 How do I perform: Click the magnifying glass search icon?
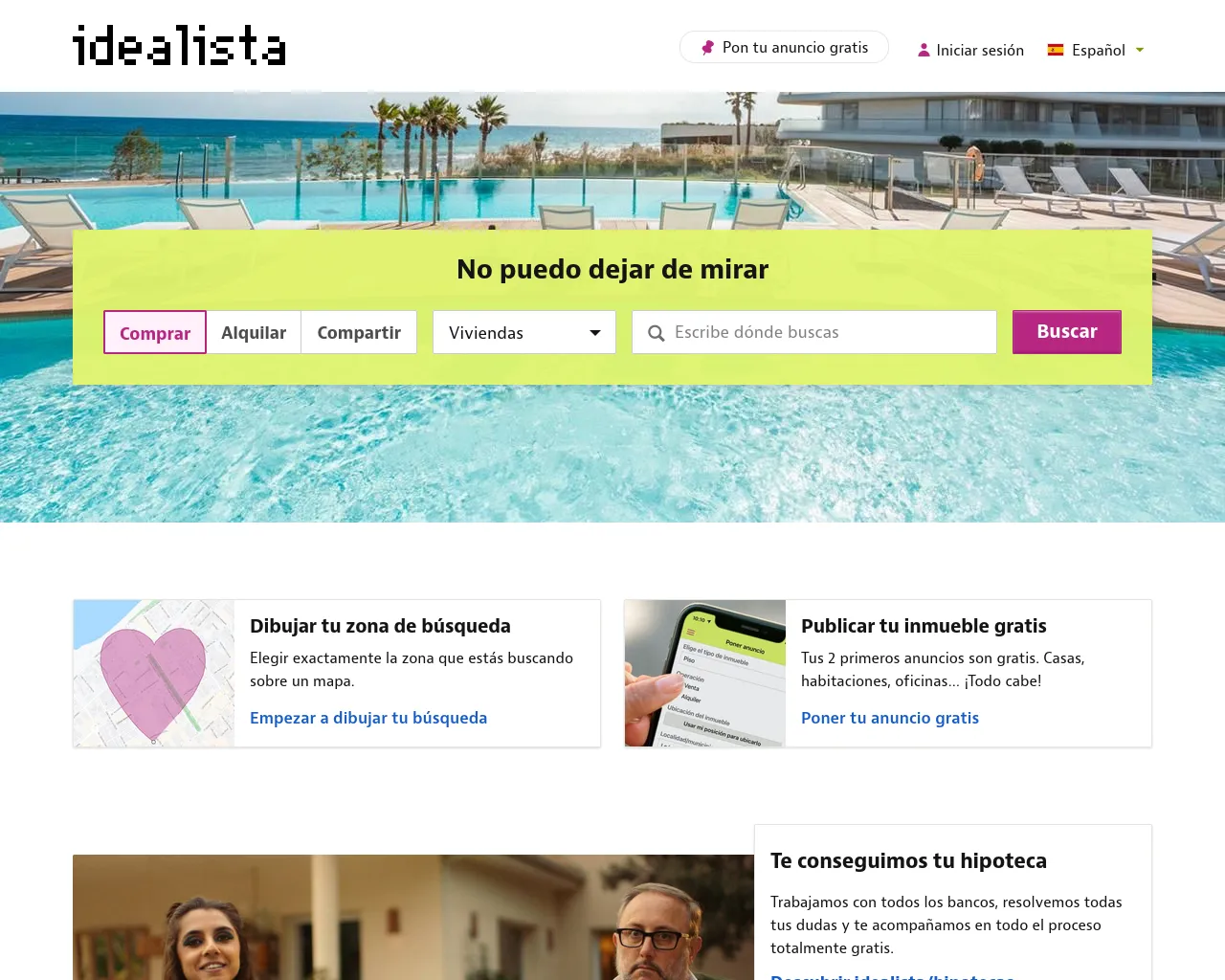656,333
